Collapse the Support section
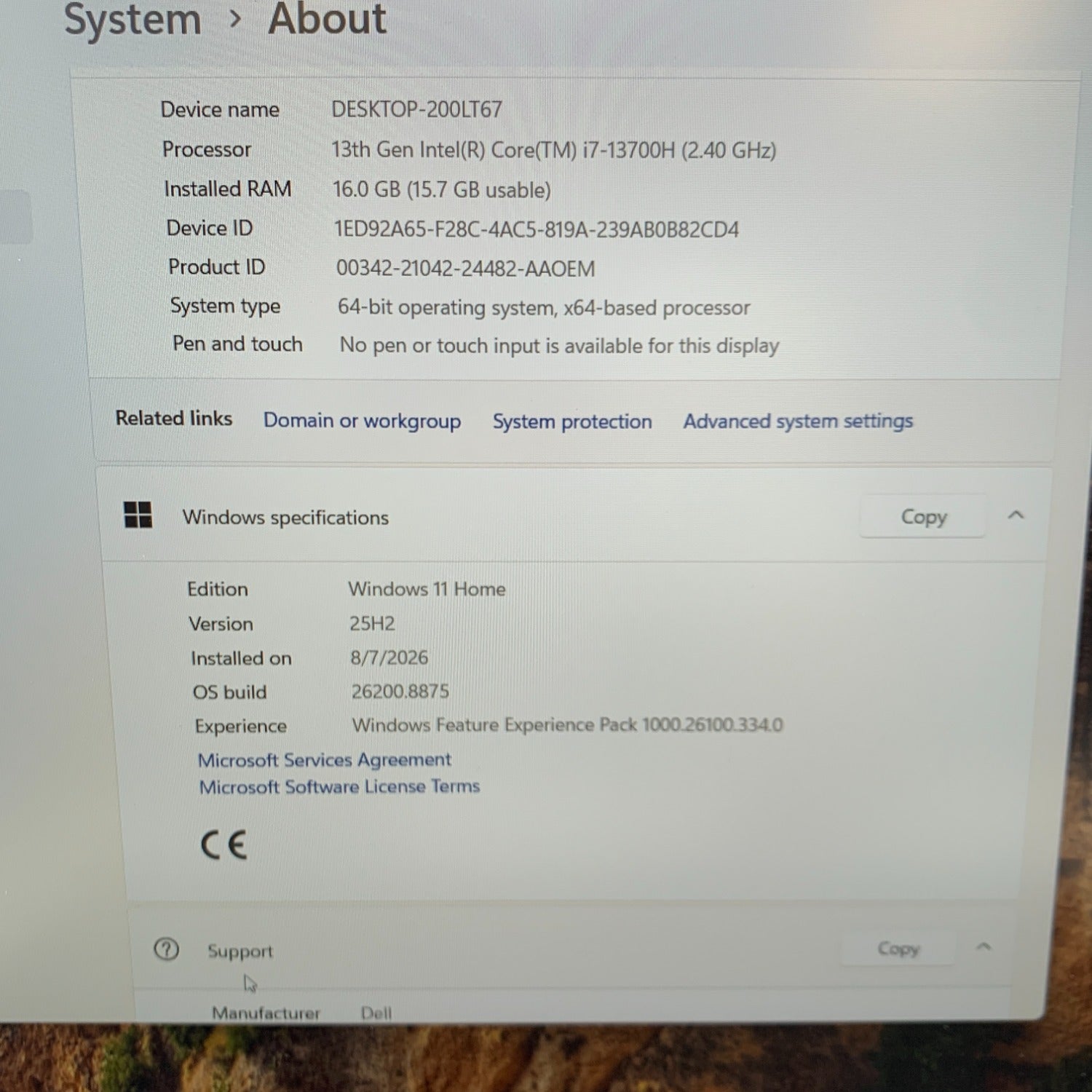The image size is (1092, 1092). click(x=984, y=946)
